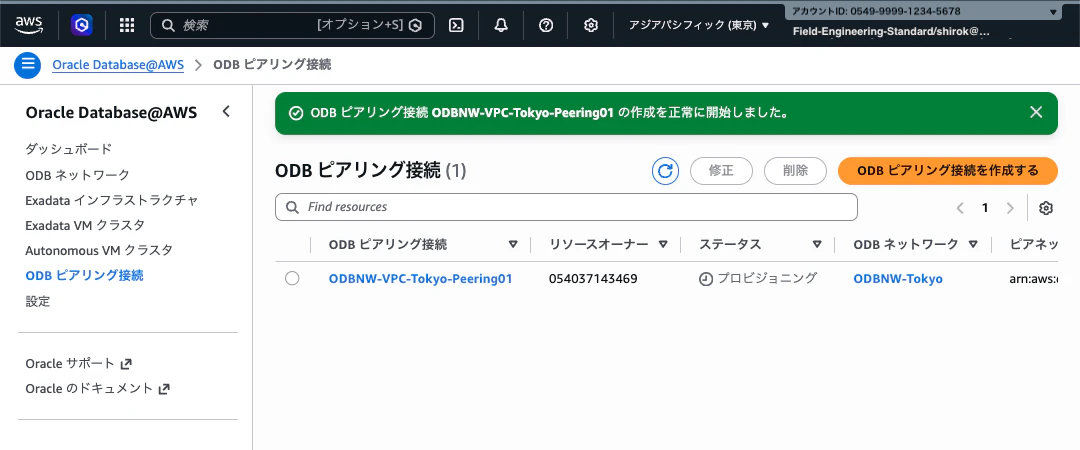The width and height of the screenshot is (1080, 450).
Task: Sort by ODB ネットワーク column arrow
Action: tap(973, 245)
